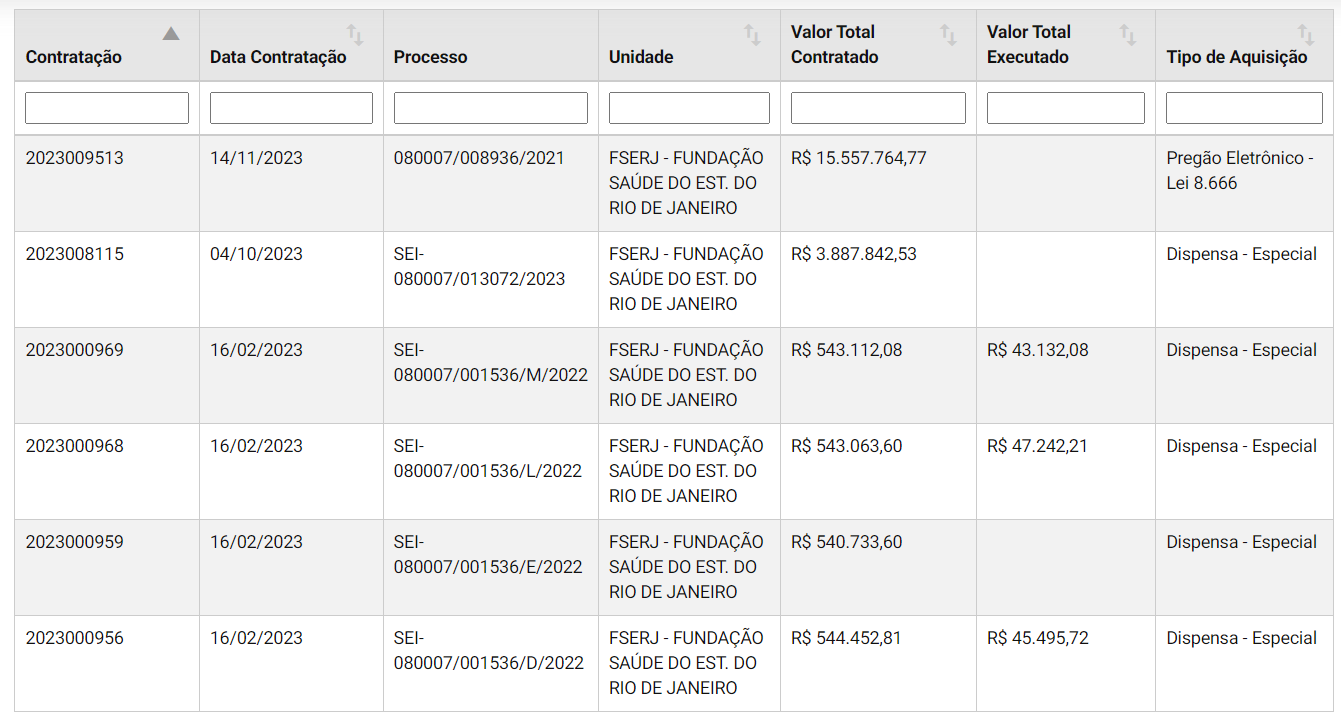The height and width of the screenshot is (716, 1341).
Task: Click the value R$ 47.242,21
Action: [1037, 446]
